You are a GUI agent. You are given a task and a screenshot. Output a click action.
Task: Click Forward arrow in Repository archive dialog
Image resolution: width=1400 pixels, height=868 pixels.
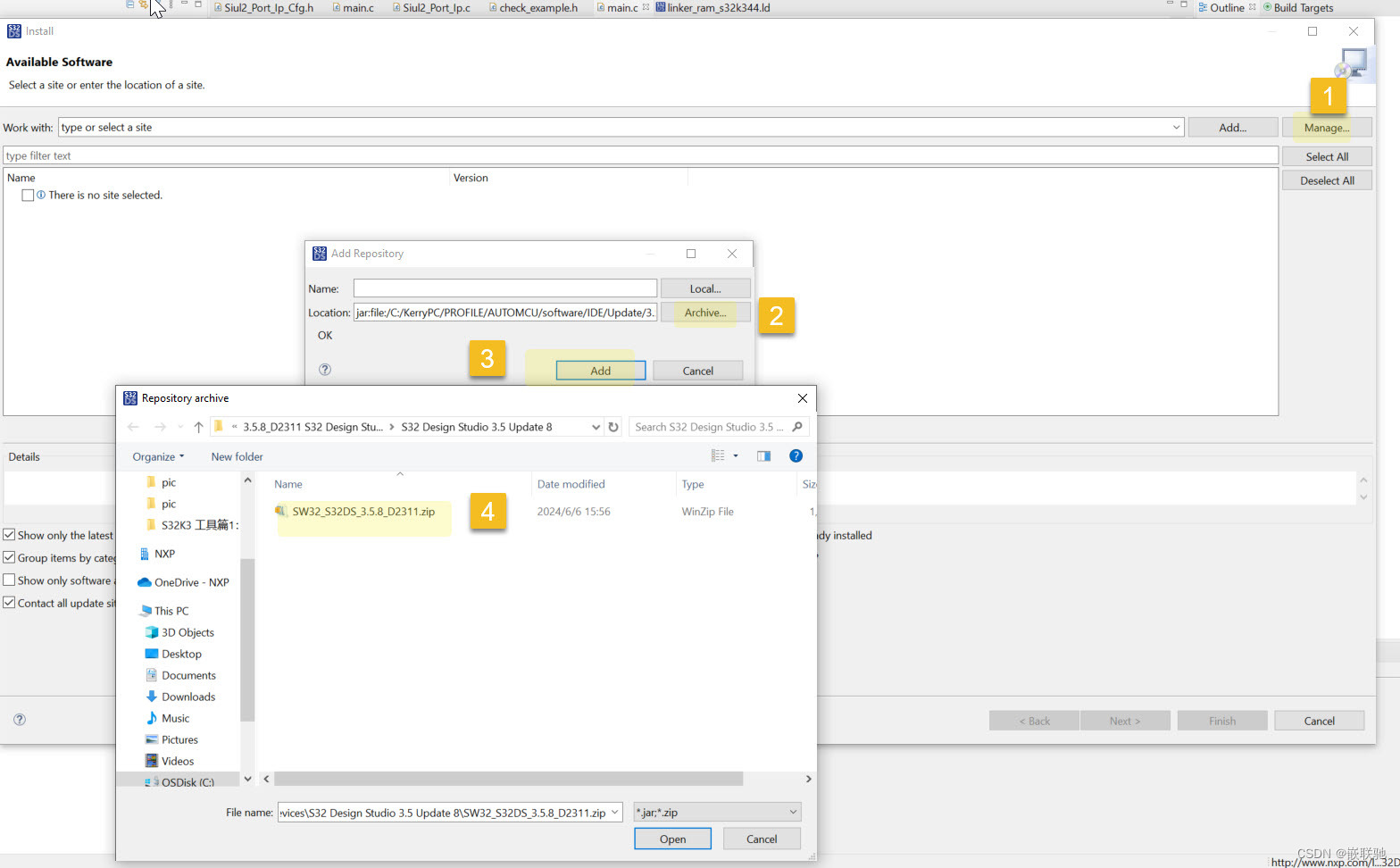coord(160,427)
